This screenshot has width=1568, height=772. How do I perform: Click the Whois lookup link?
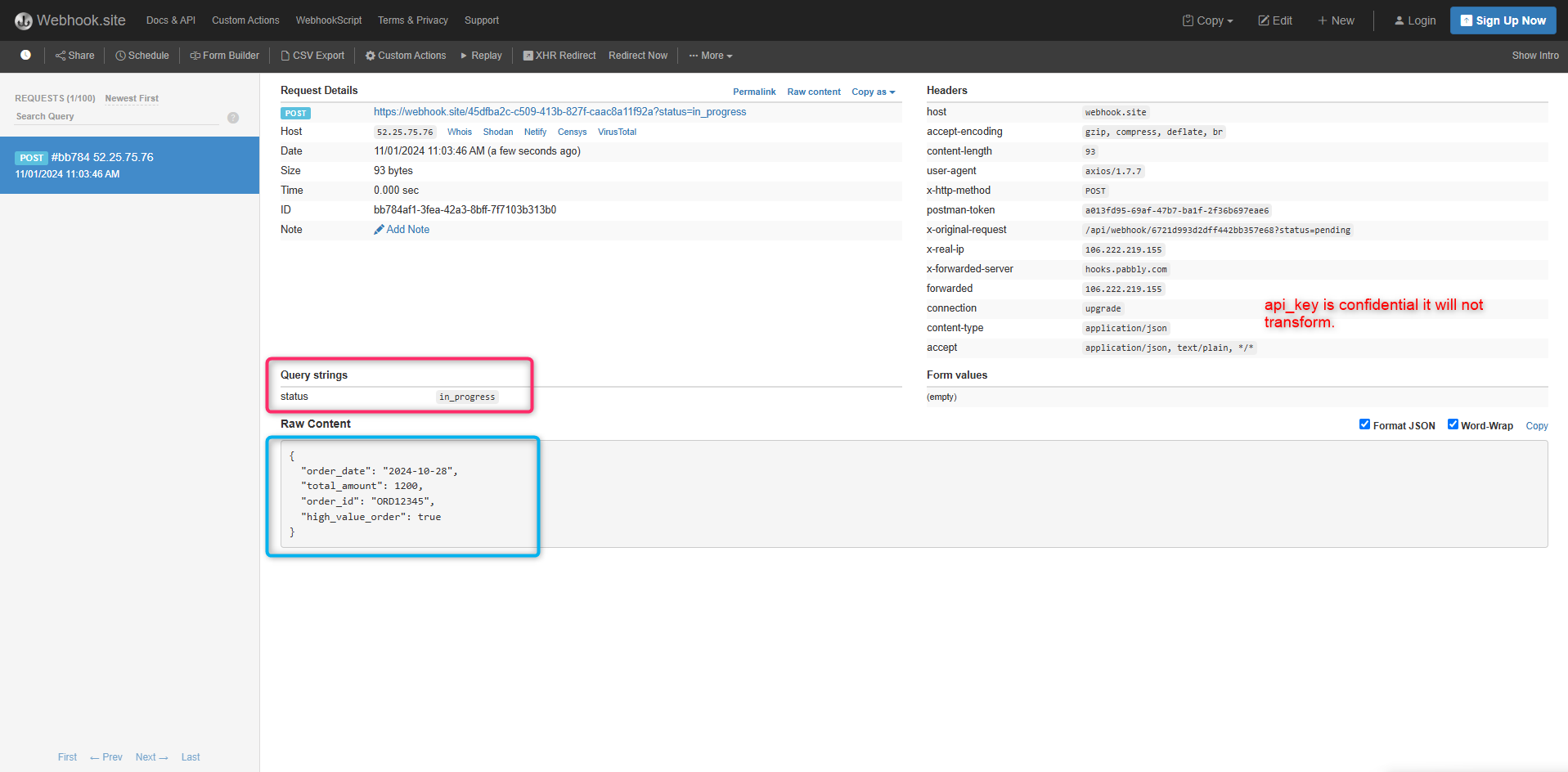coord(460,132)
